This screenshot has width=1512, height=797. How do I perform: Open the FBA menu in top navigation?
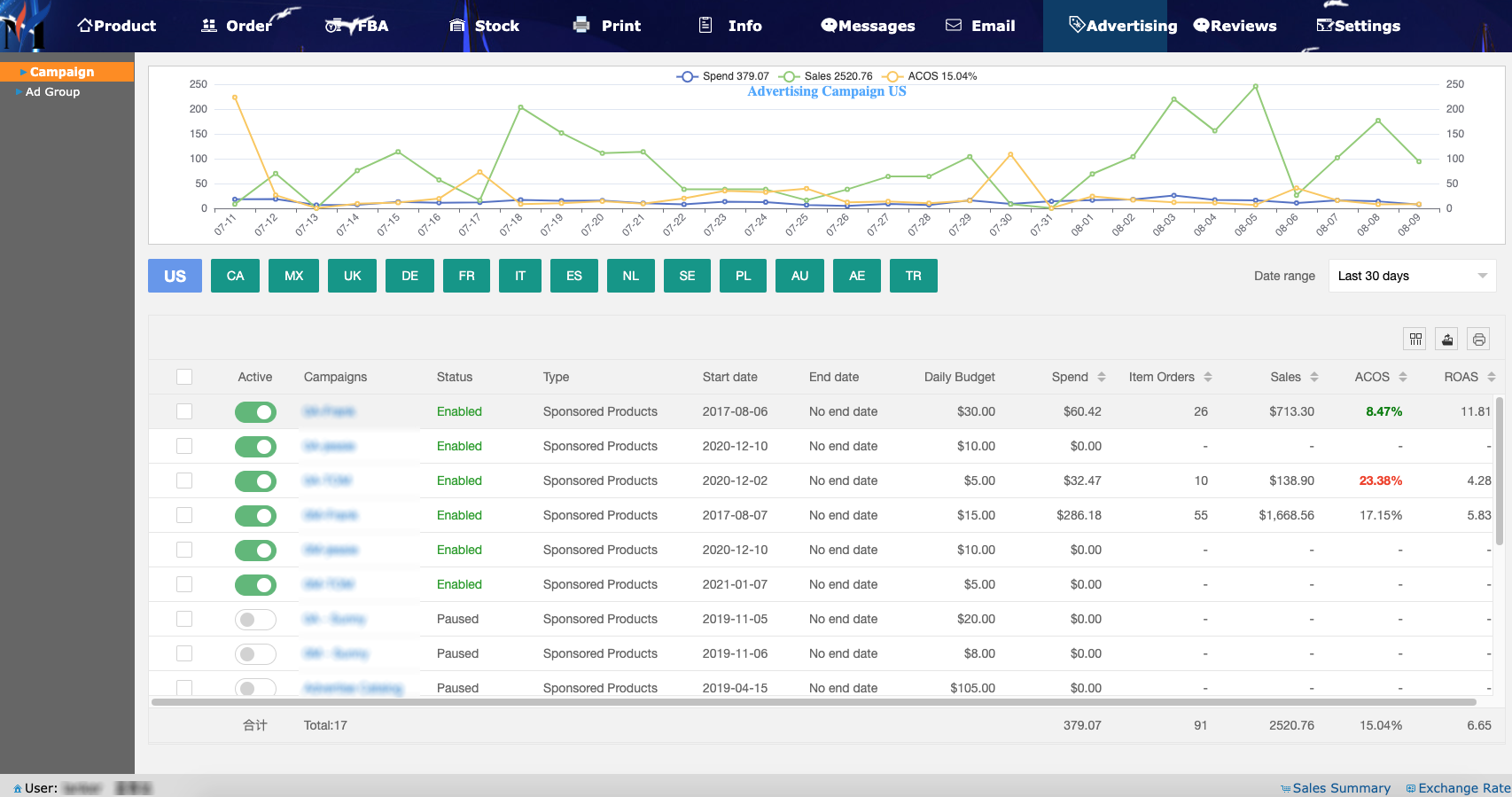(357, 26)
